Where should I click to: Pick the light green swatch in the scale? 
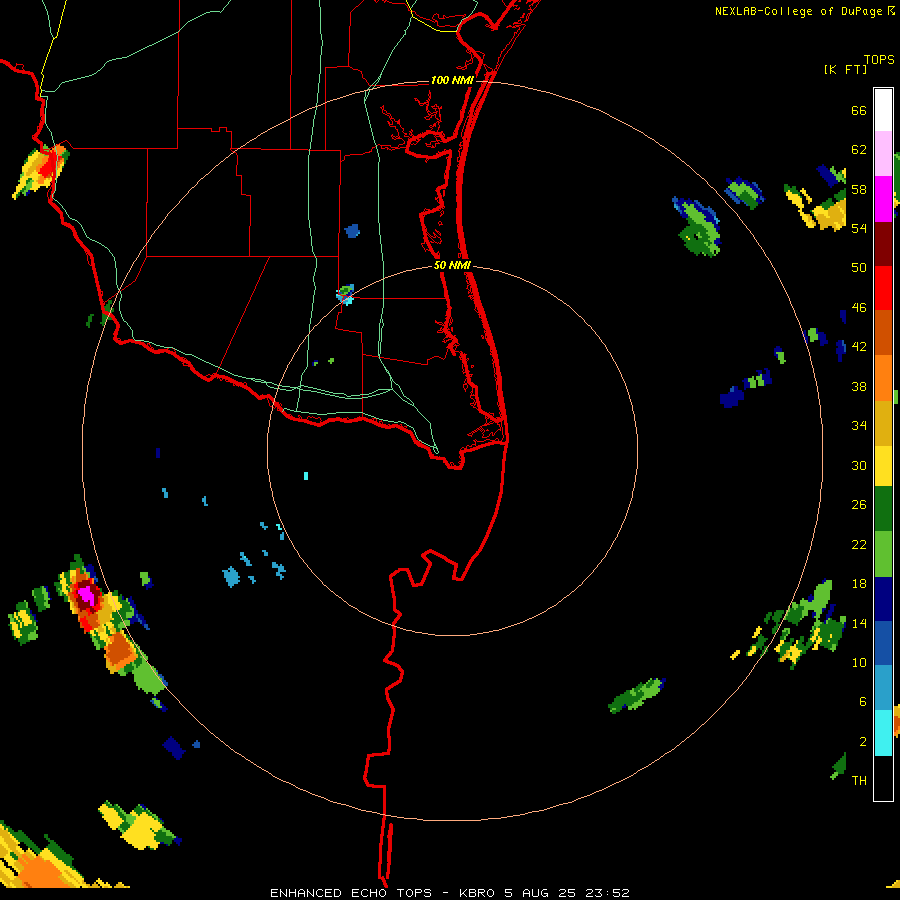click(883, 554)
